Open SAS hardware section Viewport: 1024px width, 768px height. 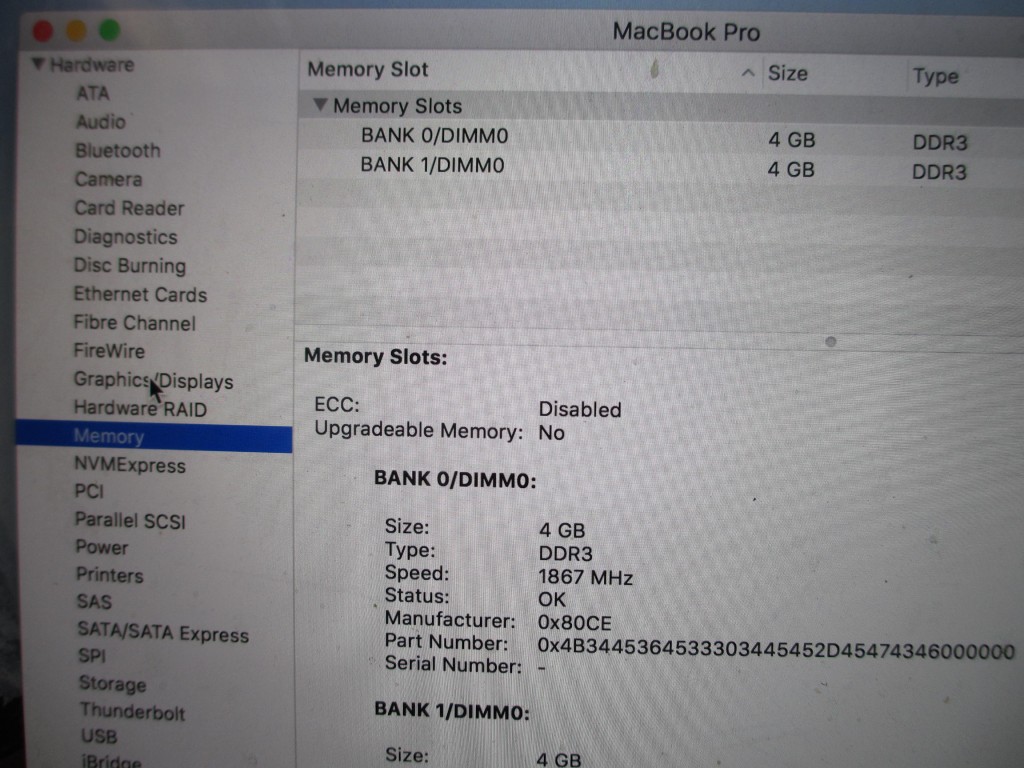click(x=94, y=601)
